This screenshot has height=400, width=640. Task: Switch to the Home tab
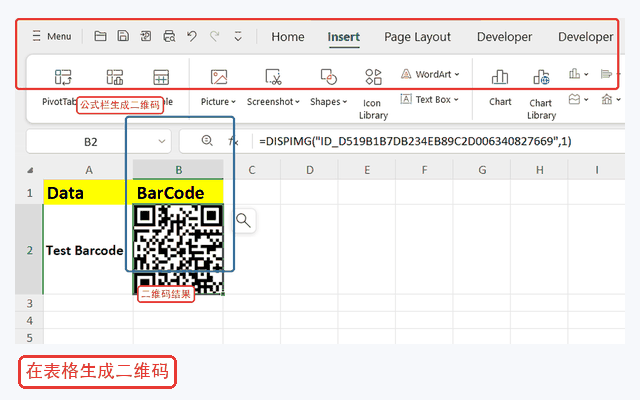(288, 37)
